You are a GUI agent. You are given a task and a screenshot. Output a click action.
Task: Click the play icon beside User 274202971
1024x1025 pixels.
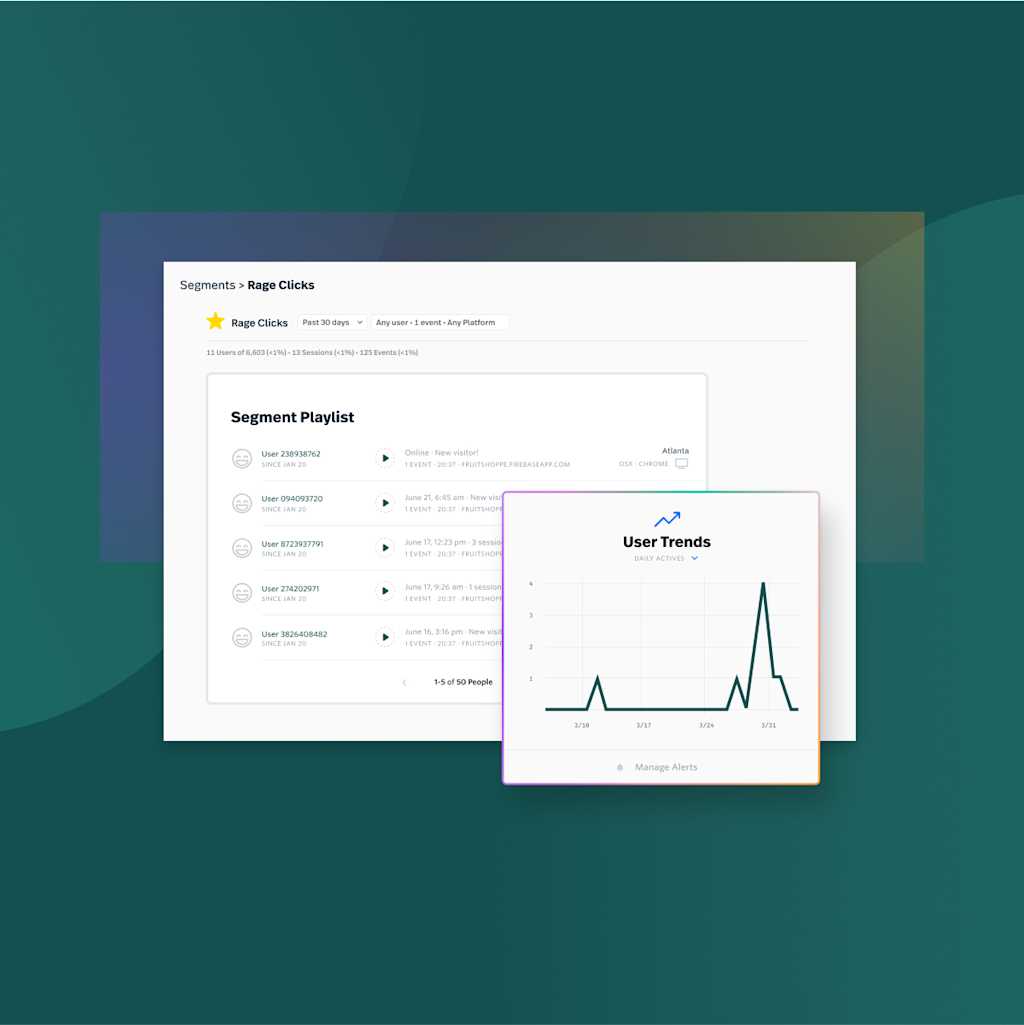(385, 592)
